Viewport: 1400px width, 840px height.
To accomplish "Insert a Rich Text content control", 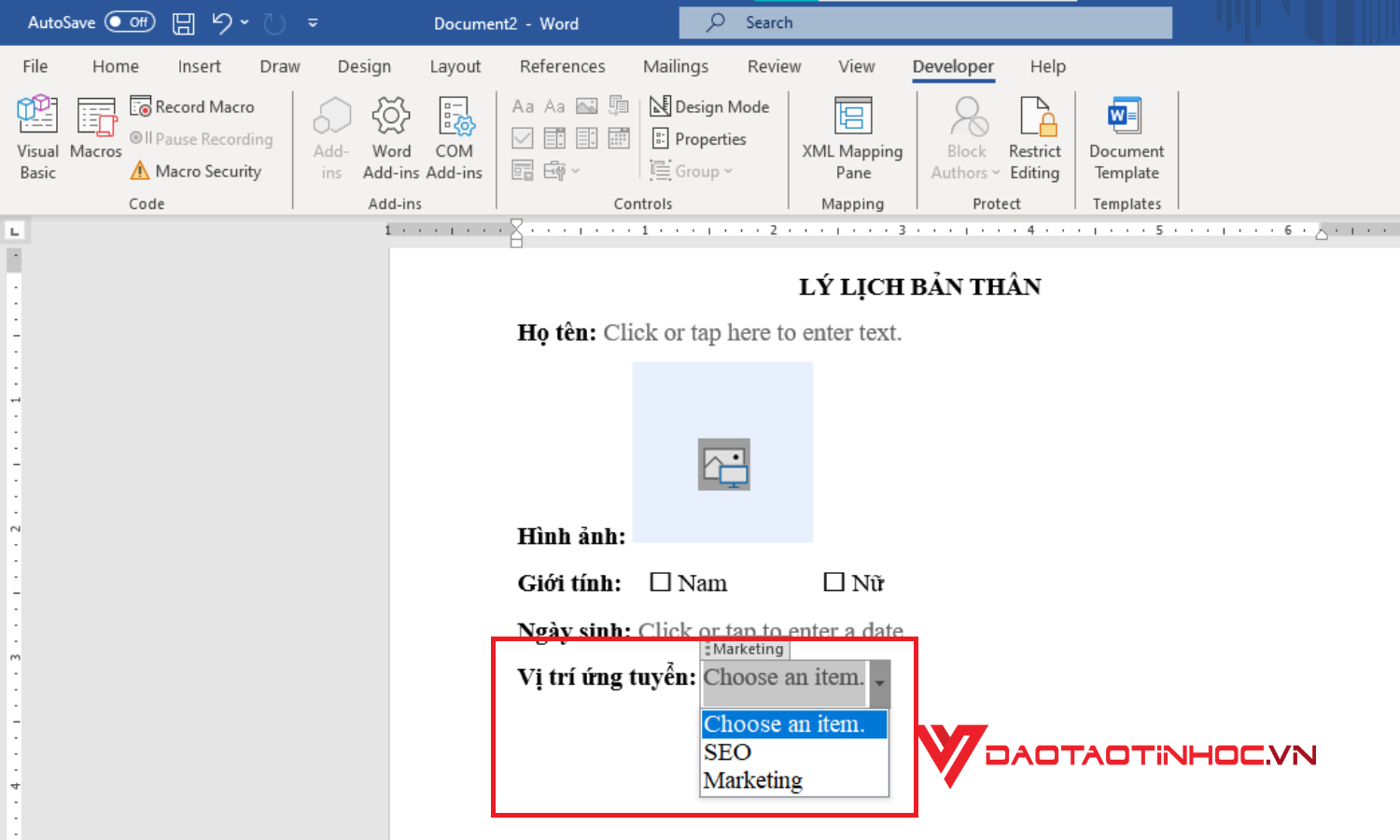I will [x=524, y=105].
